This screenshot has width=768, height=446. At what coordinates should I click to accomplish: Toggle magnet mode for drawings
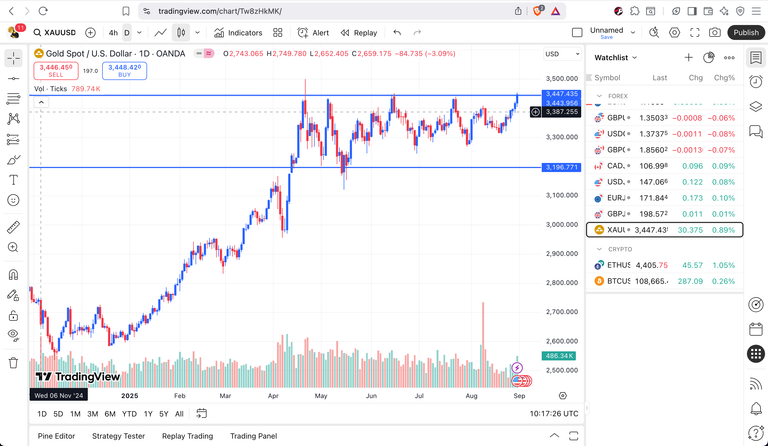13,275
